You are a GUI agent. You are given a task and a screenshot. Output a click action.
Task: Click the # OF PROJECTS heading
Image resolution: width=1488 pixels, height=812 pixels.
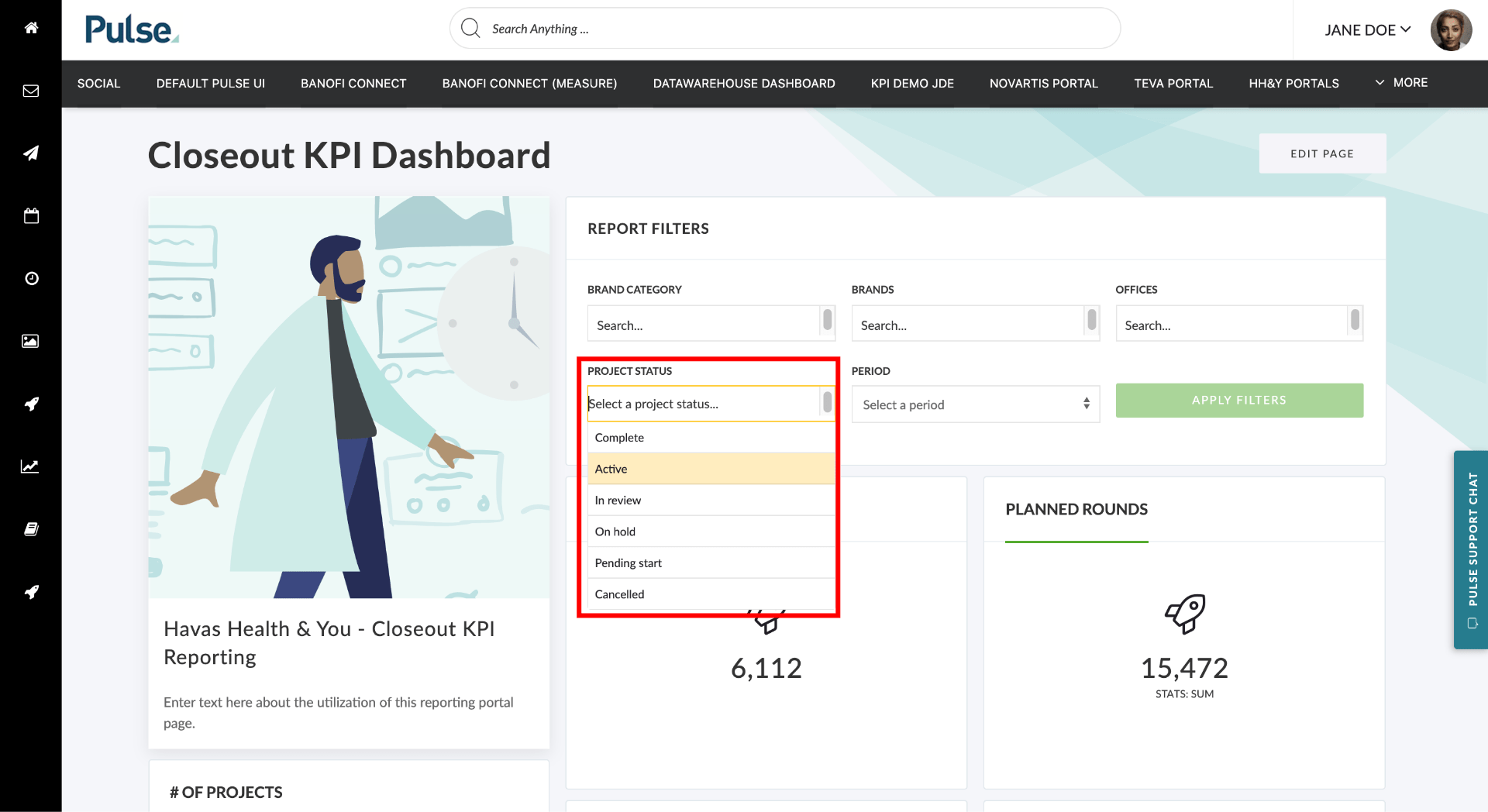[x=226, y=792]
